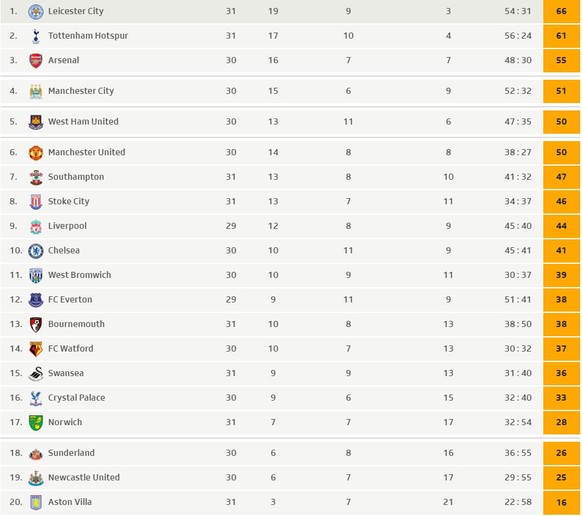
Task: Click Sunderland's goal difference 36:55
Action: pyautogui.click(x=518, y=453)
